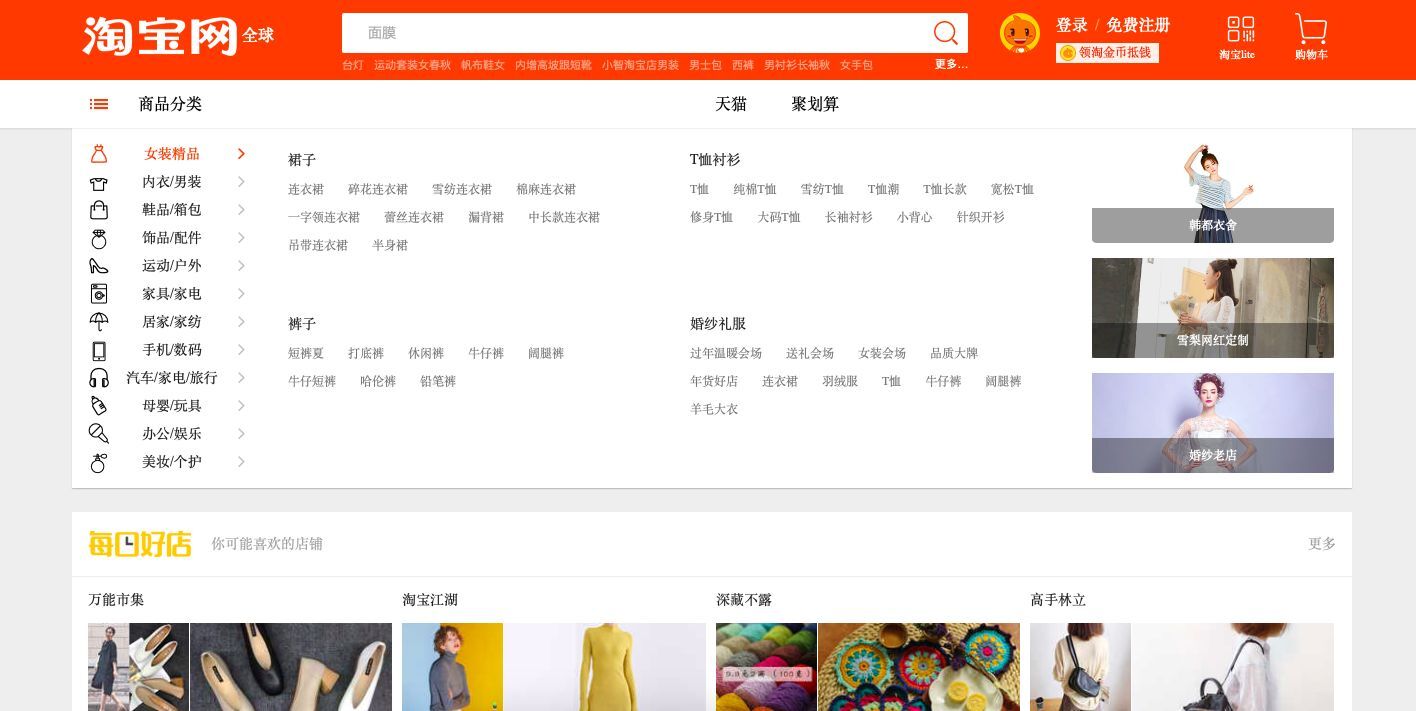Click the 每日好店 section logo
This screenshot has height=711, width=1416.
click(x=140, y=544)
